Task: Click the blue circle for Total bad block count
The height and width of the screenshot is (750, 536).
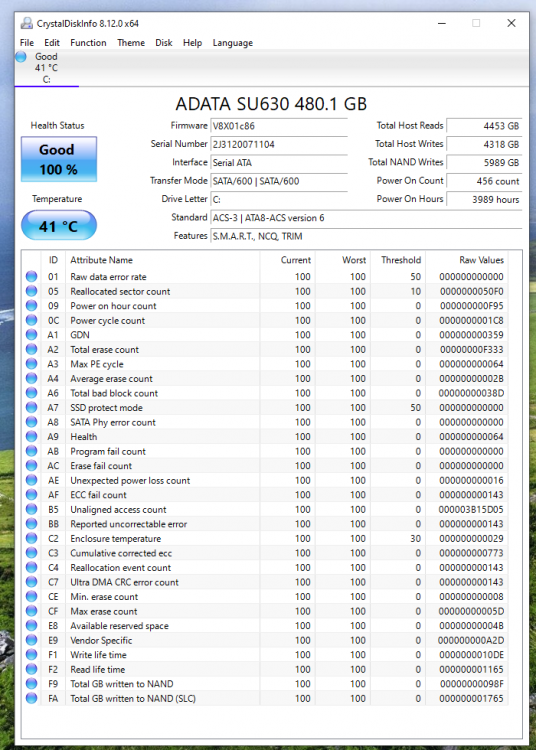Action: (x=32, y=393)
